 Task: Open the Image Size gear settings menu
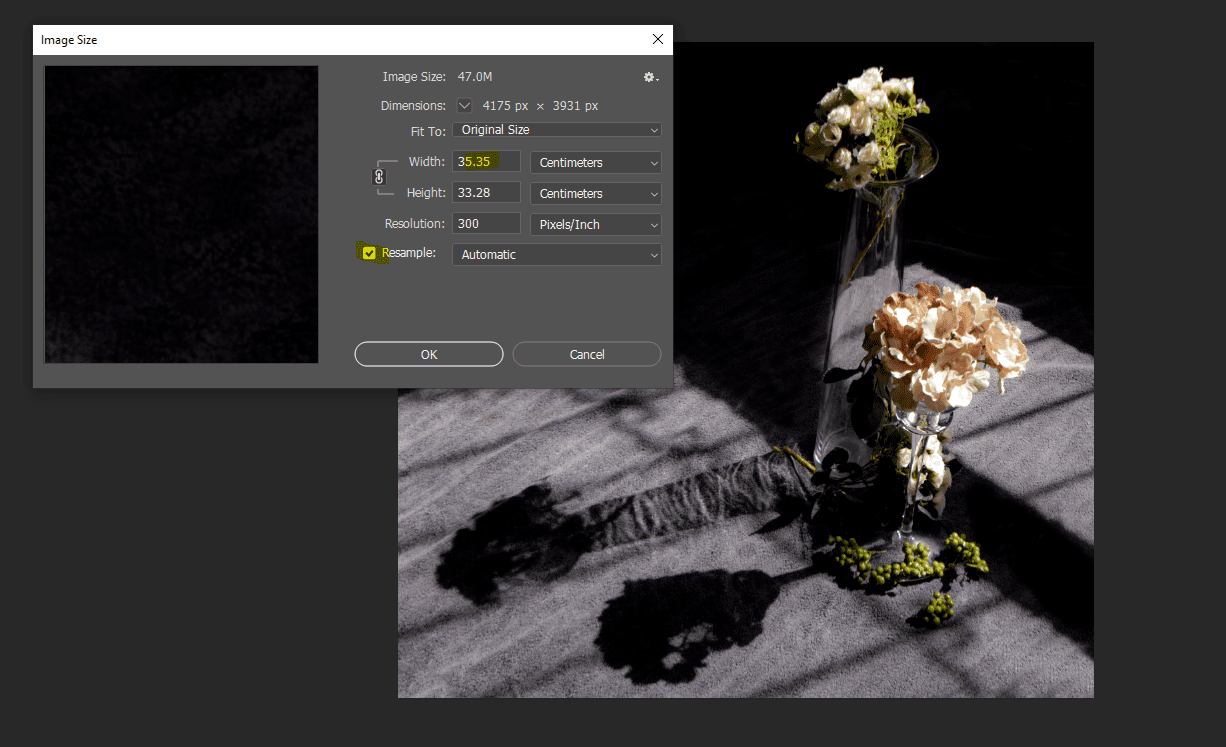click(651, 77)
